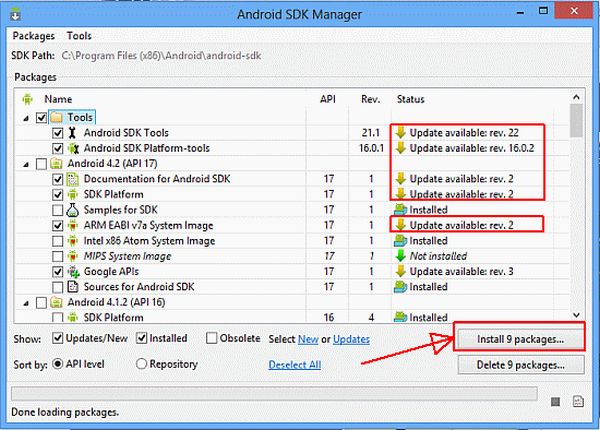This screenshot has height=430, width=600.
Task: Click the scrollbar up arrow
Action: pos(576,97)
